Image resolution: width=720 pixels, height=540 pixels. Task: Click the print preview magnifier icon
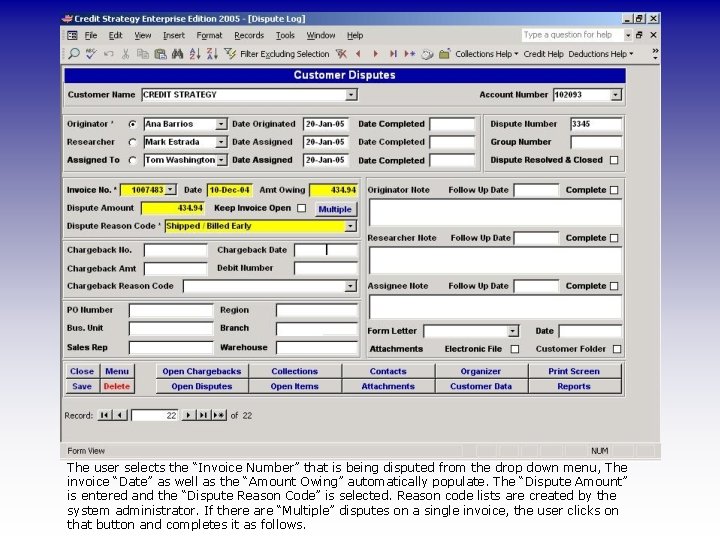[73, 54]
